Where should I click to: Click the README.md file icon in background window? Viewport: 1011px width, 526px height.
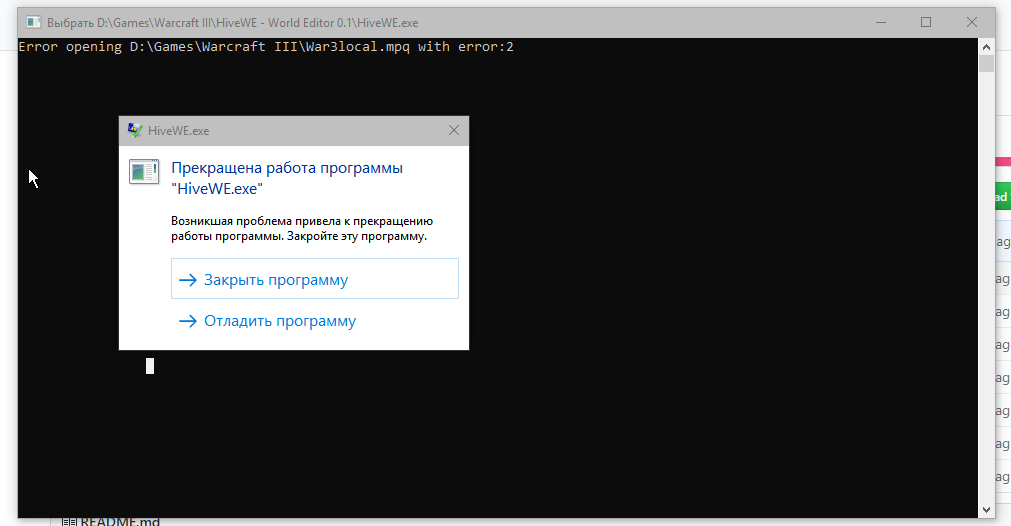(x=69, y=521)
